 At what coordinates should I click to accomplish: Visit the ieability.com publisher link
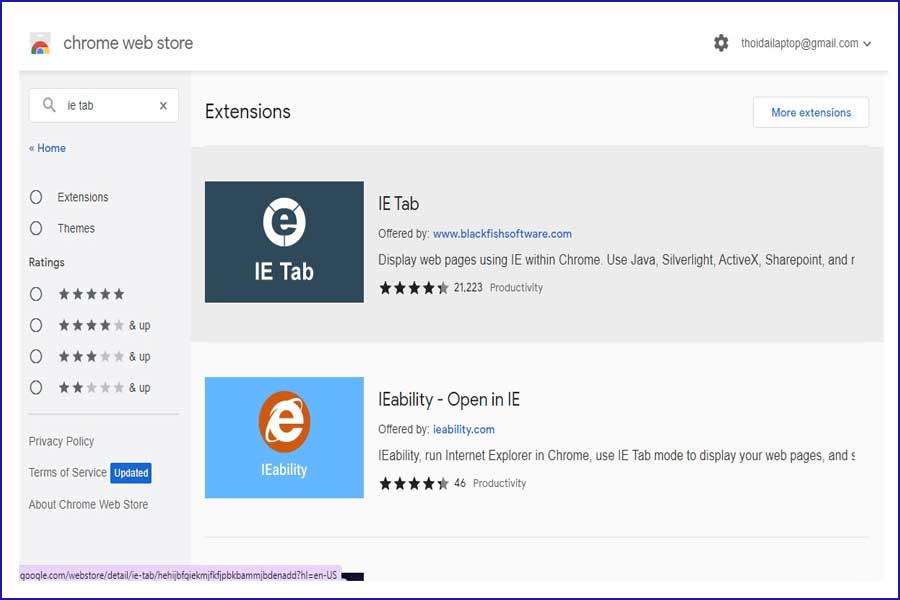point(464,429)
